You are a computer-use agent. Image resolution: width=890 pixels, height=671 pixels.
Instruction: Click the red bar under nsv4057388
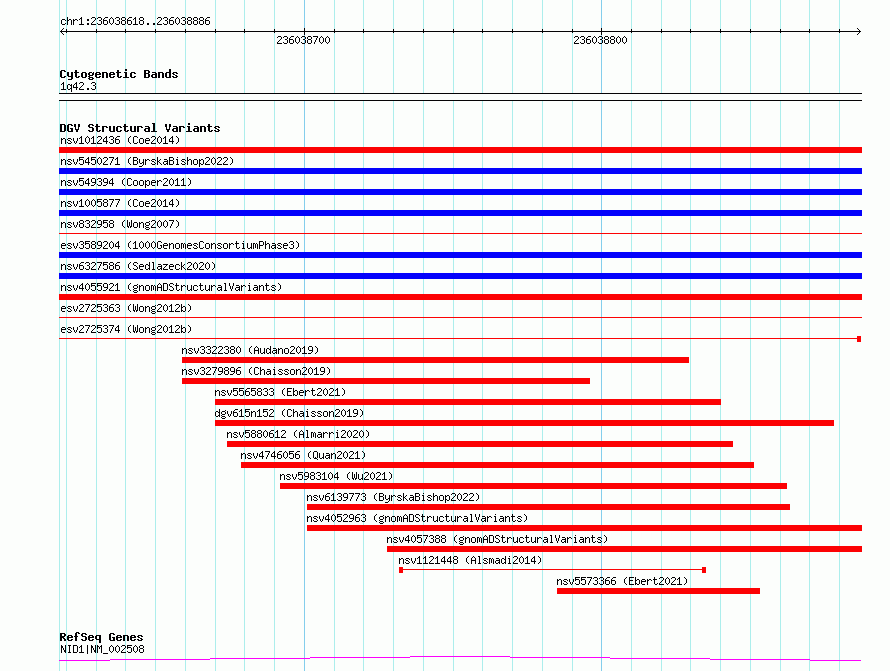624,549
